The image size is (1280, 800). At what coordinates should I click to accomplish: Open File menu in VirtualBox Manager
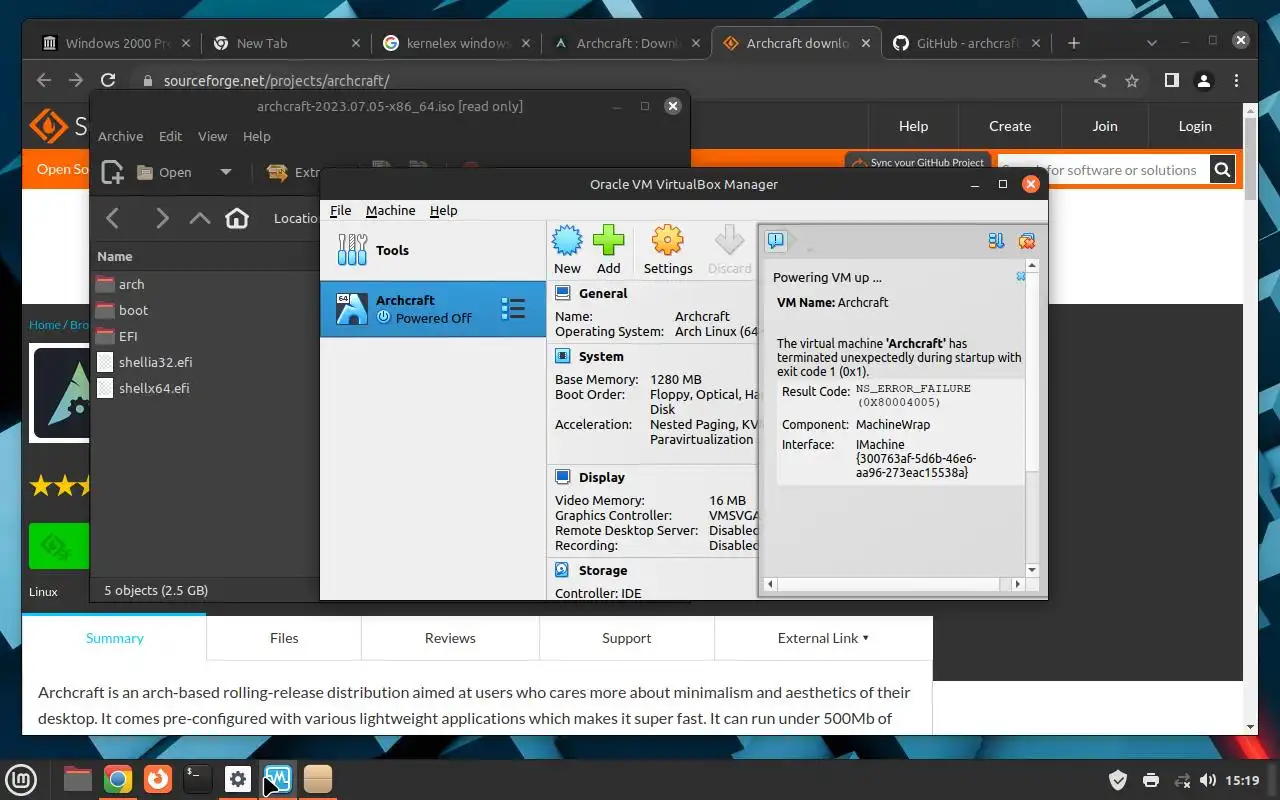[x=341, y=210]
